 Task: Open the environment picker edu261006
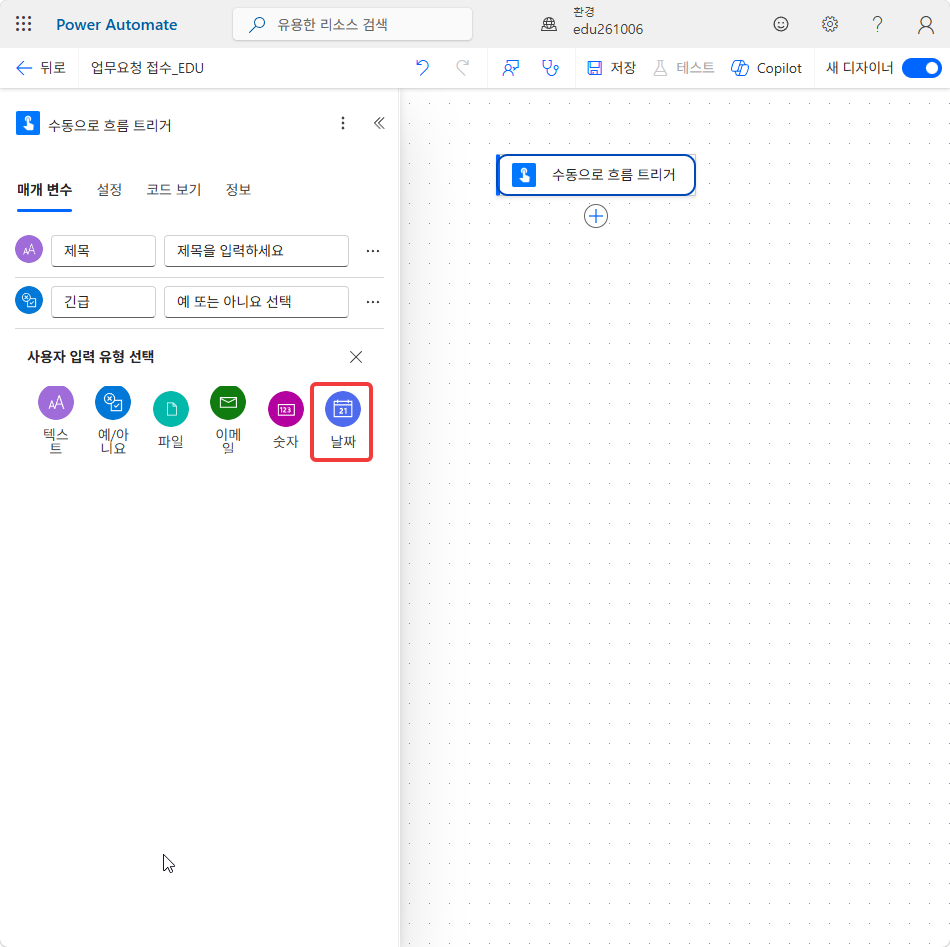pyautogui.click(x=608, y=22)
